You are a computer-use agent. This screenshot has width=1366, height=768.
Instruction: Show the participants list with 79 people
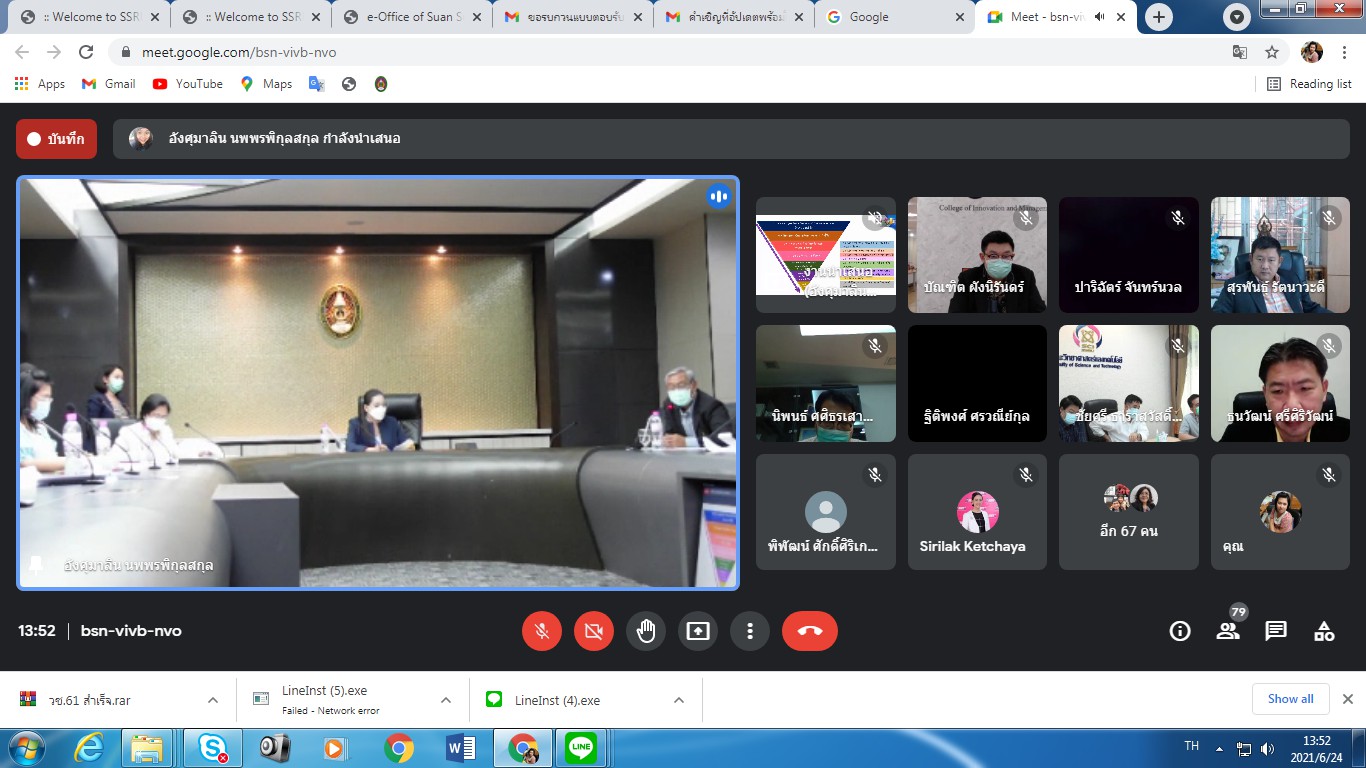click(x=1228, y=631)
